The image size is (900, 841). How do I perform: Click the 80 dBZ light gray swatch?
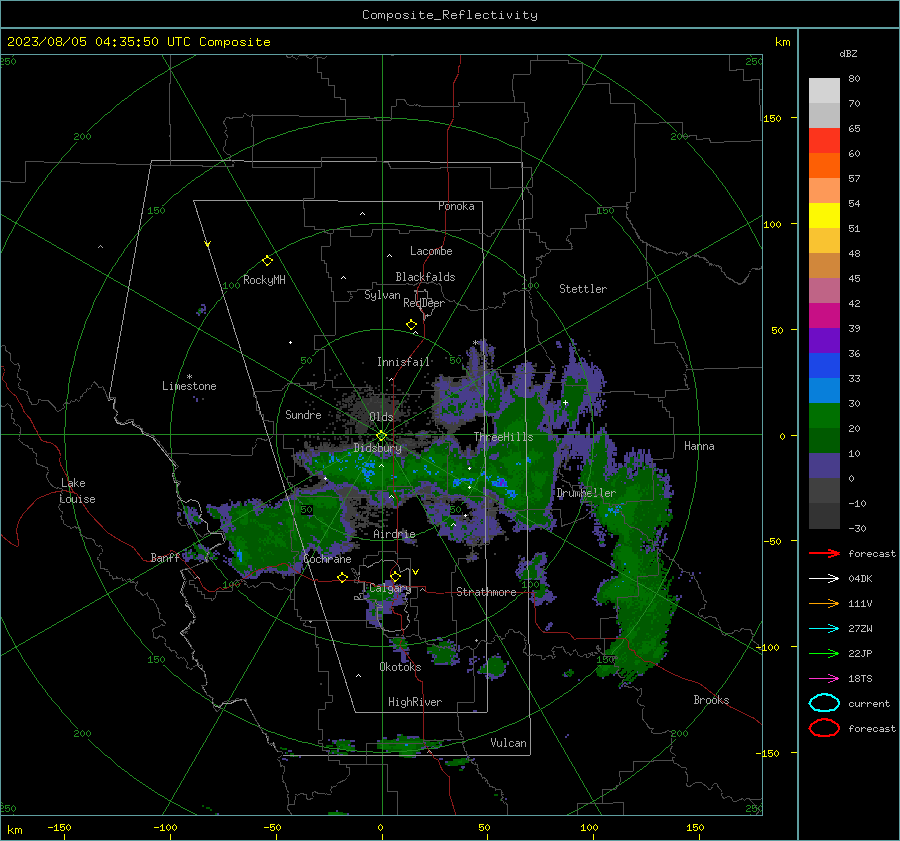point(824,90)
